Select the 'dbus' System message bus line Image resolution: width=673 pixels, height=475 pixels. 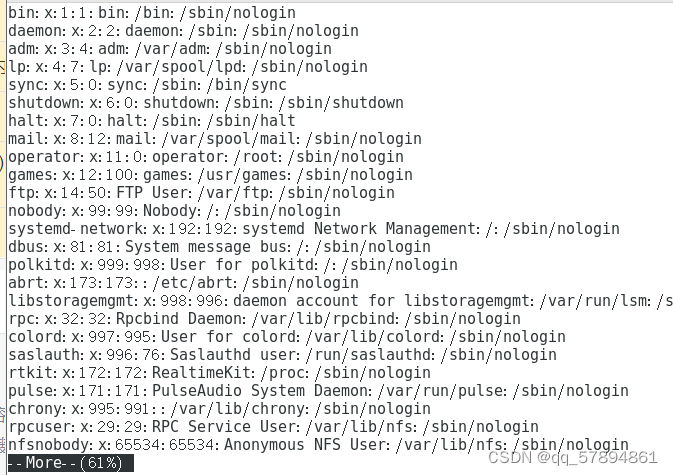[x=219, y=247]
